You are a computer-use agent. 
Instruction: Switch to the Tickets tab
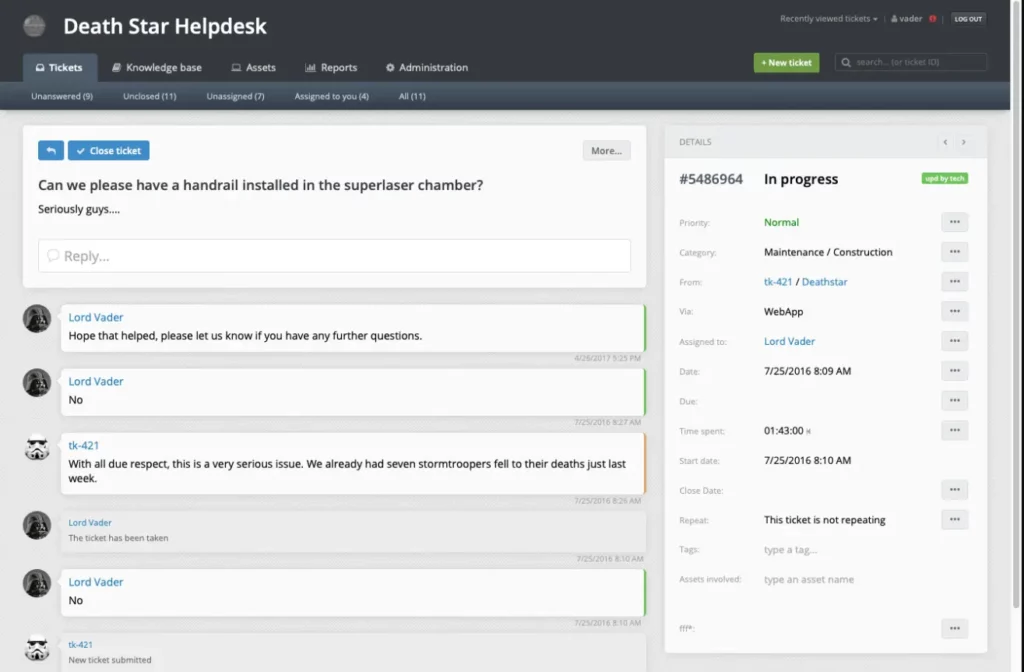tap(59, 67)
